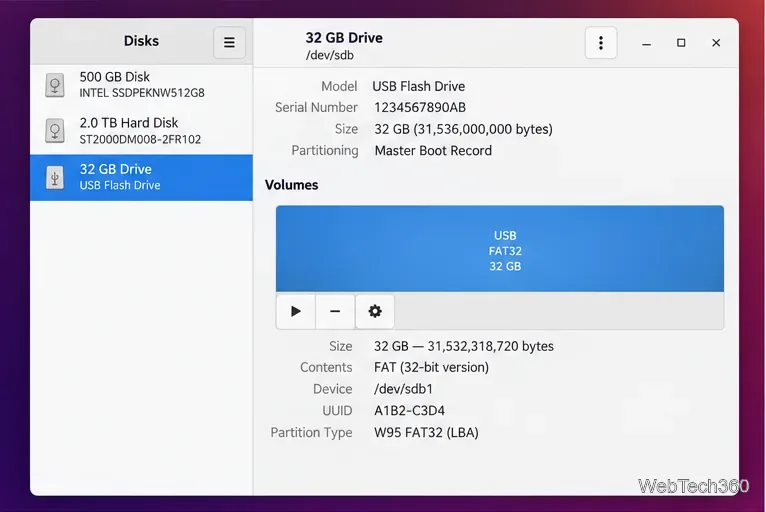This screenshot has width=766, height=512.
Task: Open additional partition options gear
Action: 375,311
